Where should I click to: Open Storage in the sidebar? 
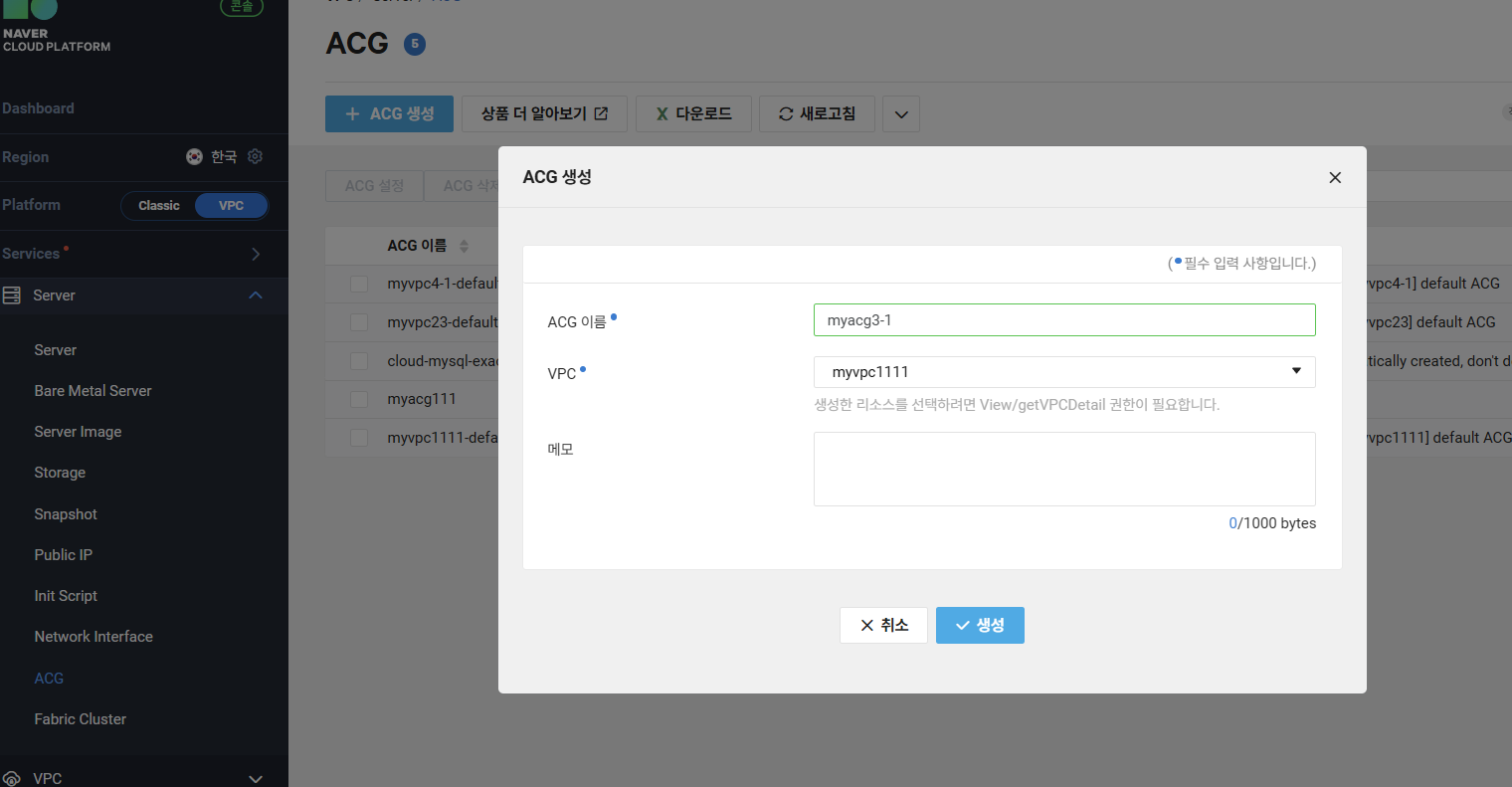click(x=60, y=473)
